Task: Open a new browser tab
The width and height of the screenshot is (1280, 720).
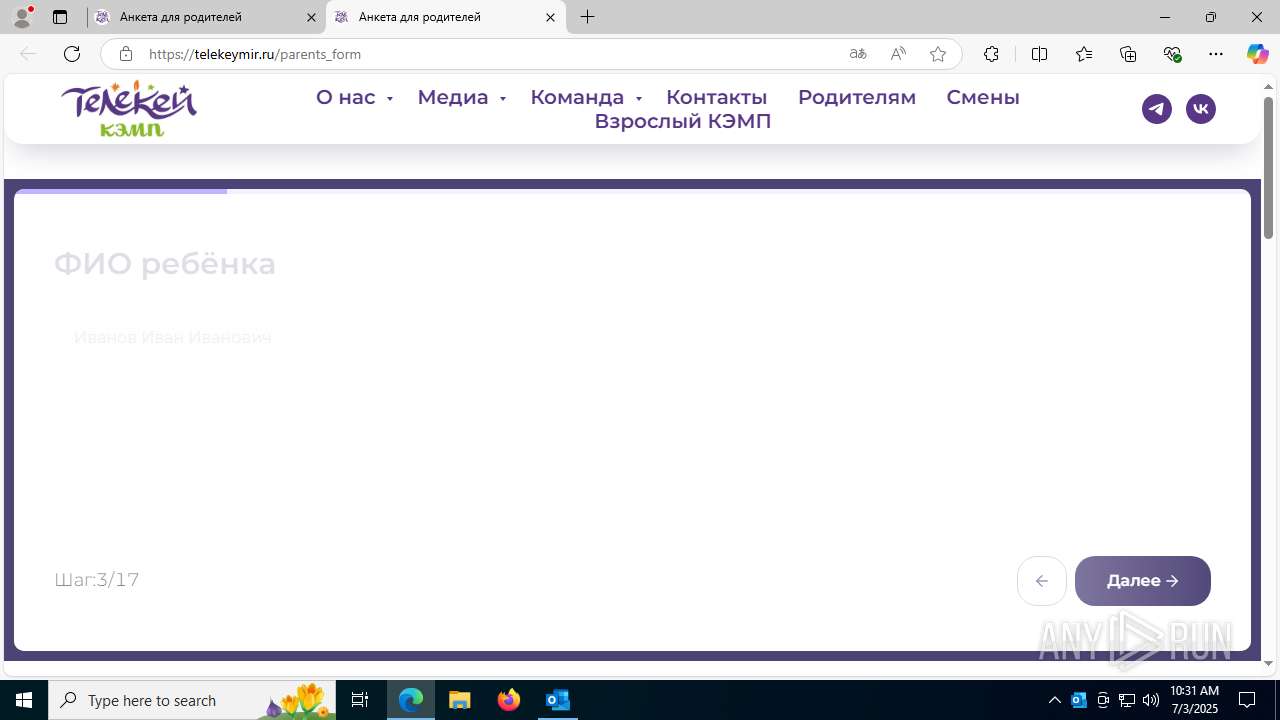Action: coord(588,17)
